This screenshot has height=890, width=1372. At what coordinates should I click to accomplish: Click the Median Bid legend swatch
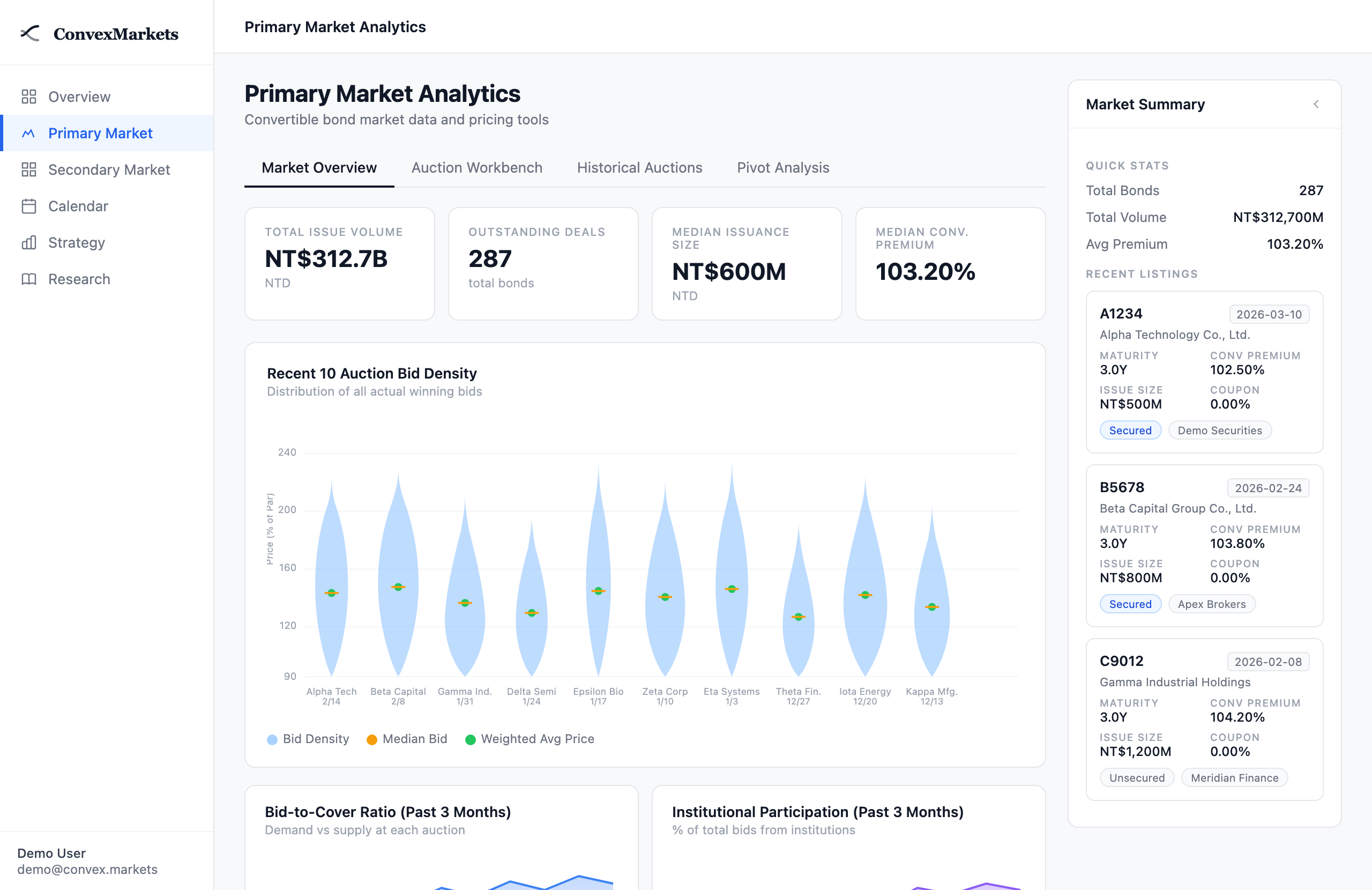[x=372, y=739]
